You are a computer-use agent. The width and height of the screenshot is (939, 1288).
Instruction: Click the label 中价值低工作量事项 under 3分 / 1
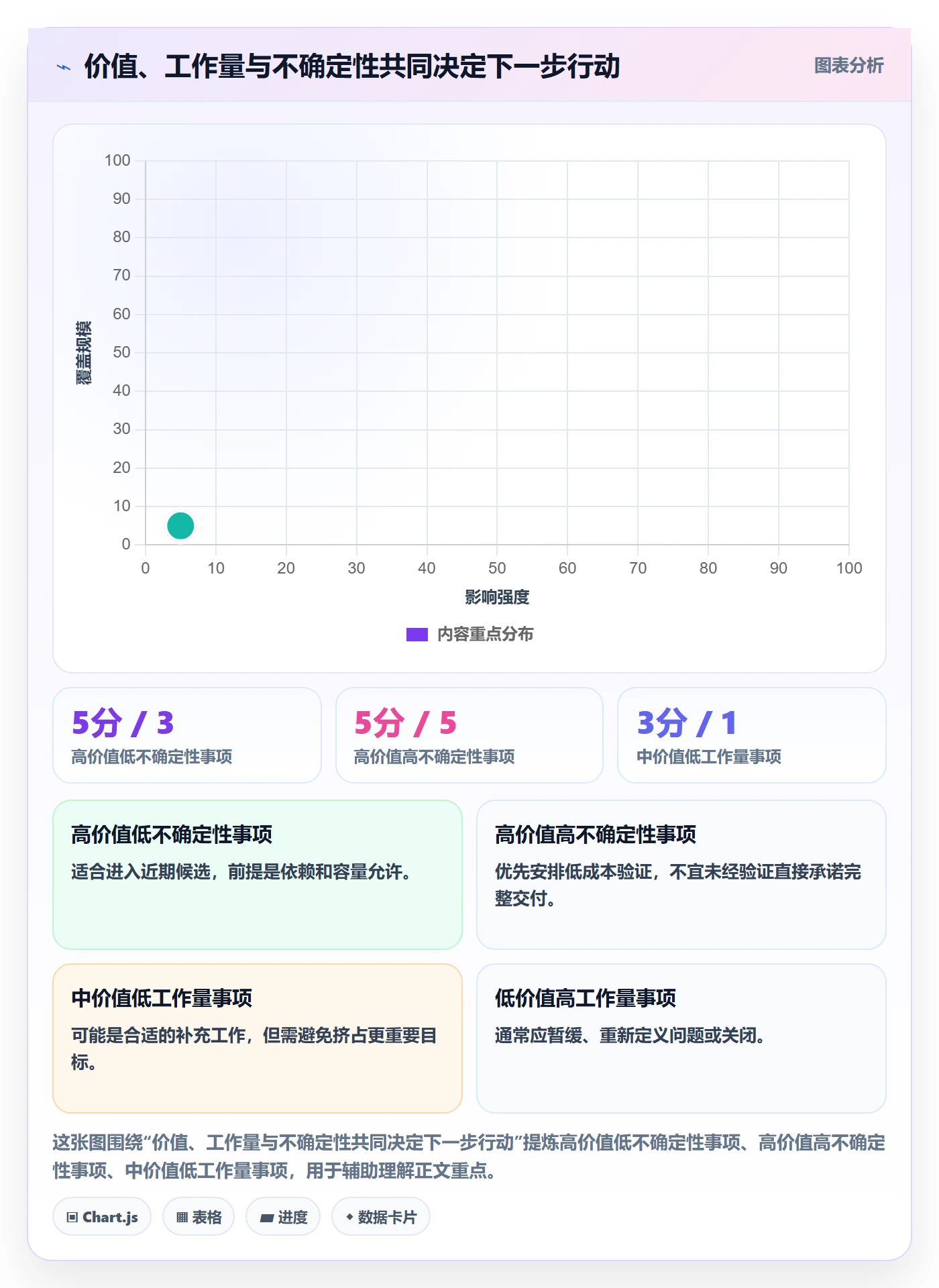[x=708, y=757]
